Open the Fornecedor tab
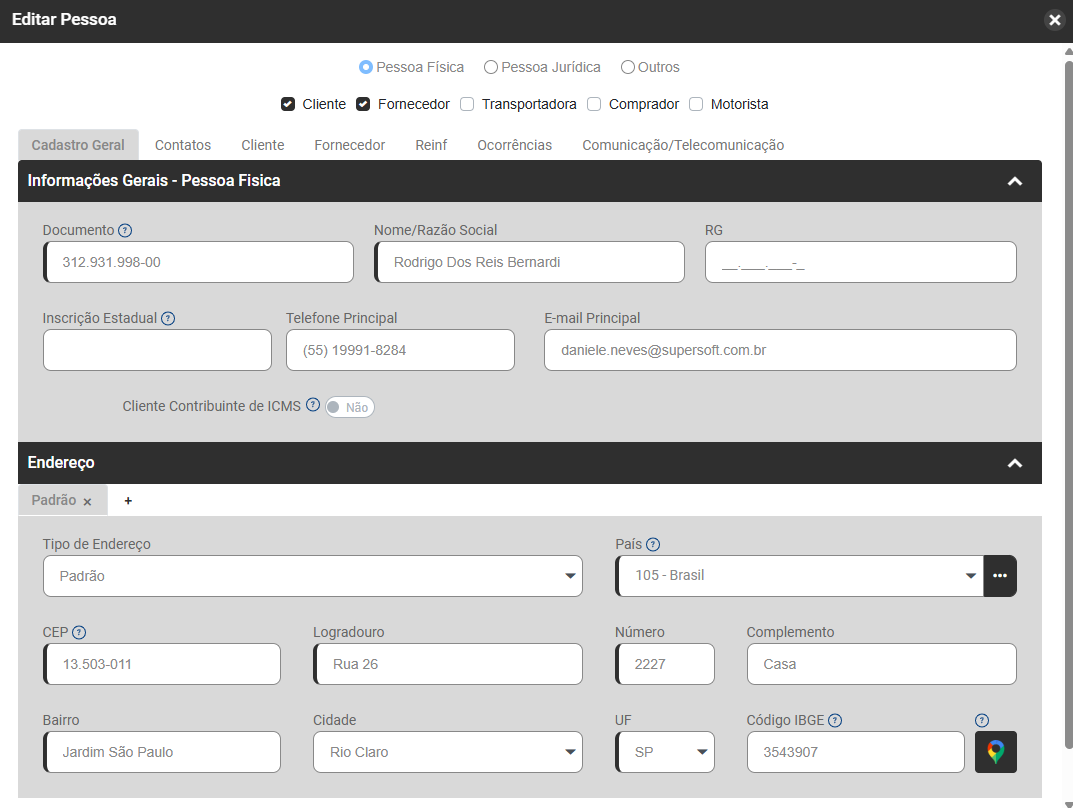Image resolution: width=1073 pixels, height=808 pixels. click(x=350, y=145)
